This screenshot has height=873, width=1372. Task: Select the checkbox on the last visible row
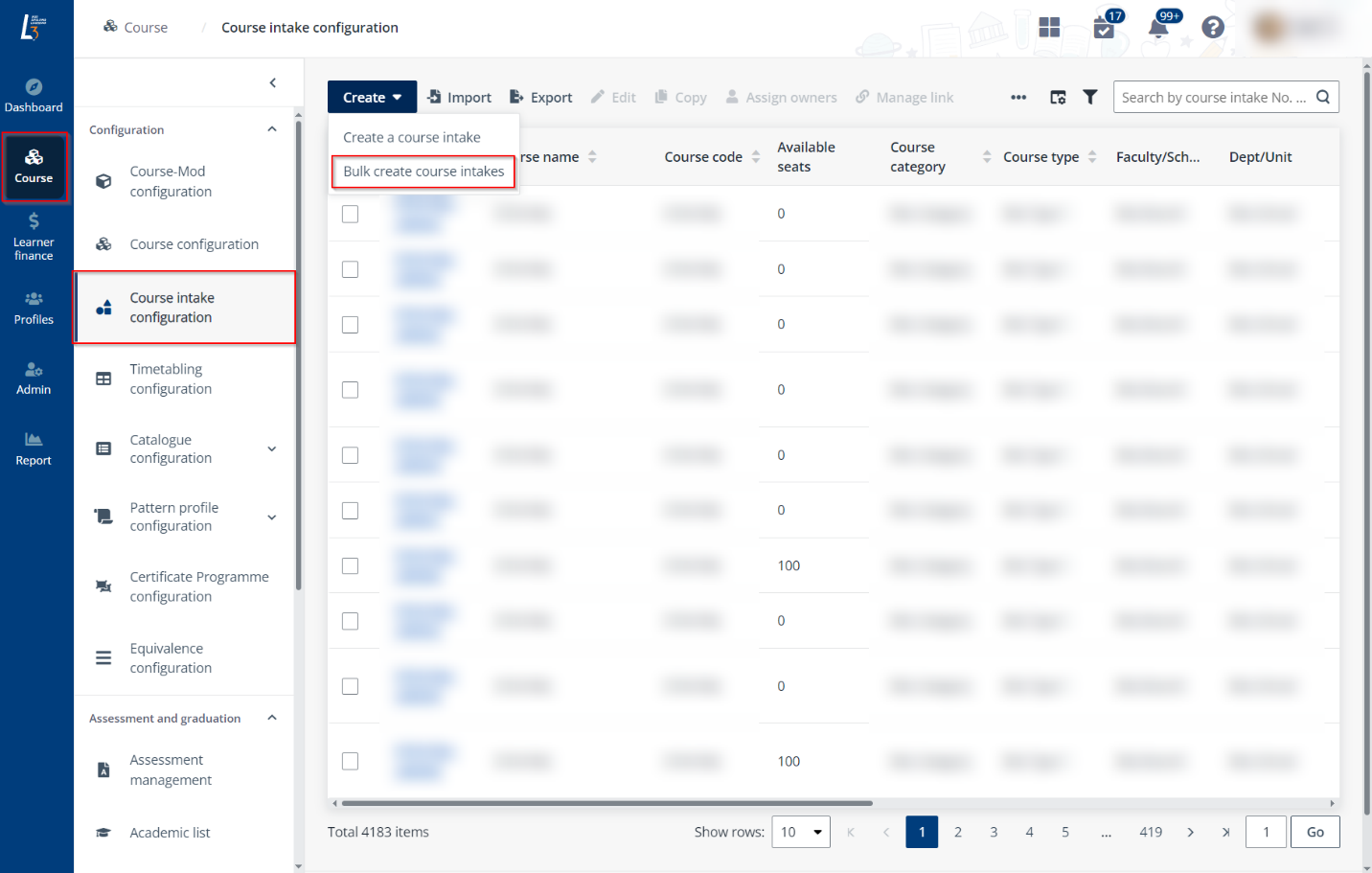click(x=350, y=760)
